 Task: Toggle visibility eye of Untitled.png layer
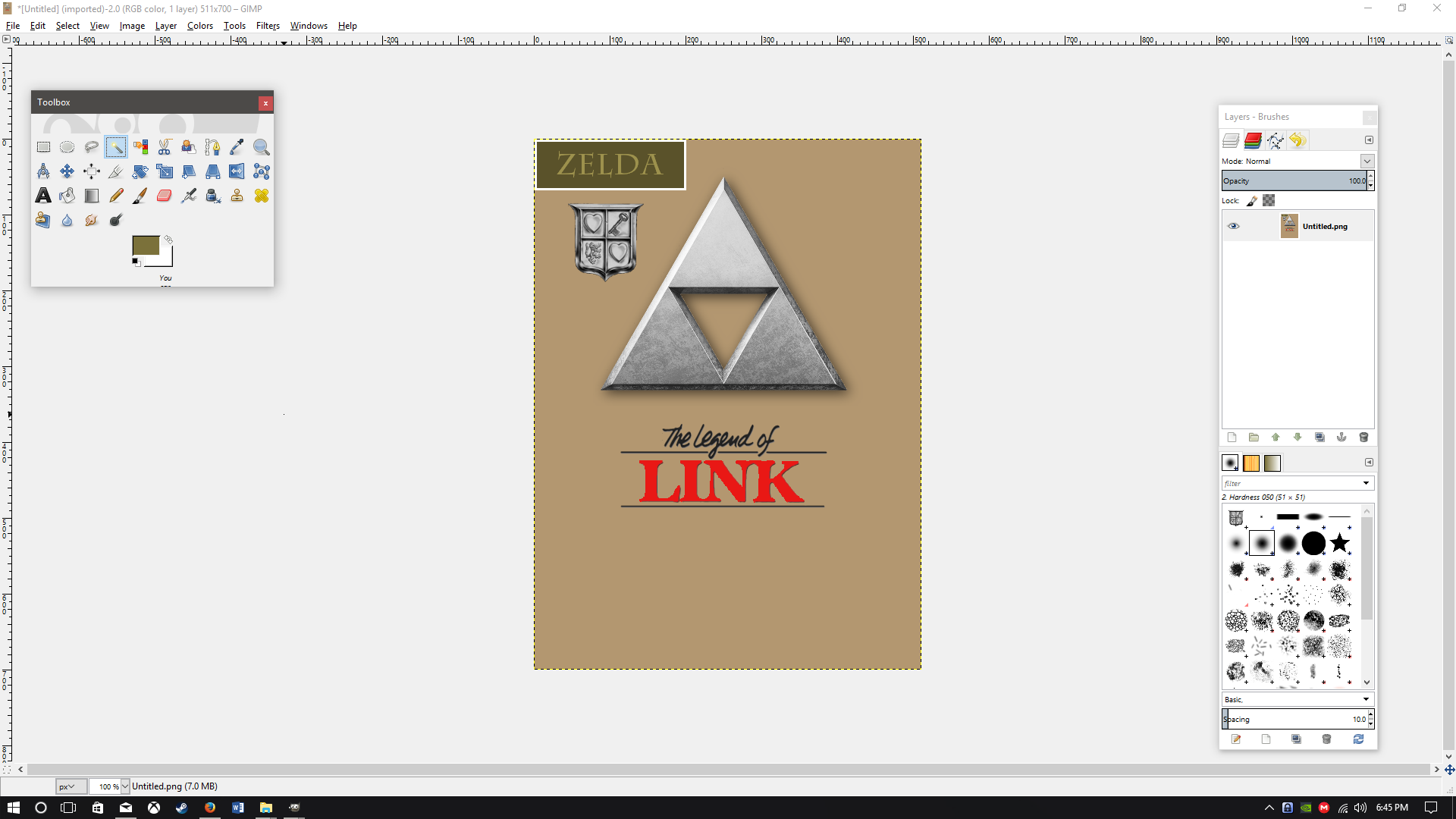[x=1233, y=226]
